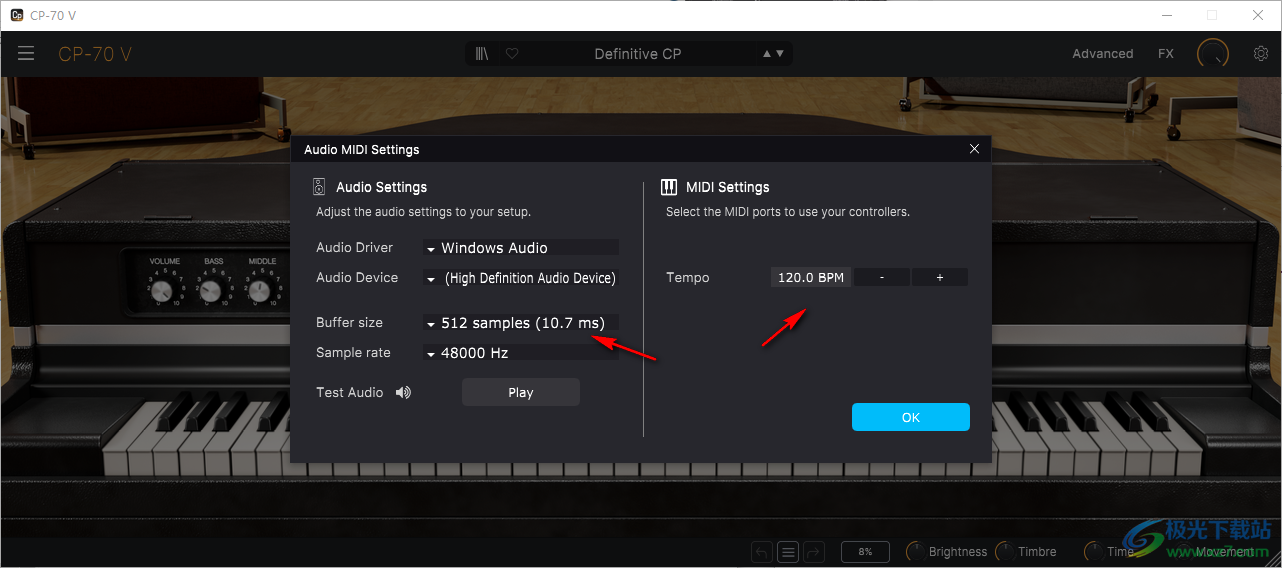Click the Brightness knob
The height and width of the screenshot is (568, 1282).
point(915,552)
